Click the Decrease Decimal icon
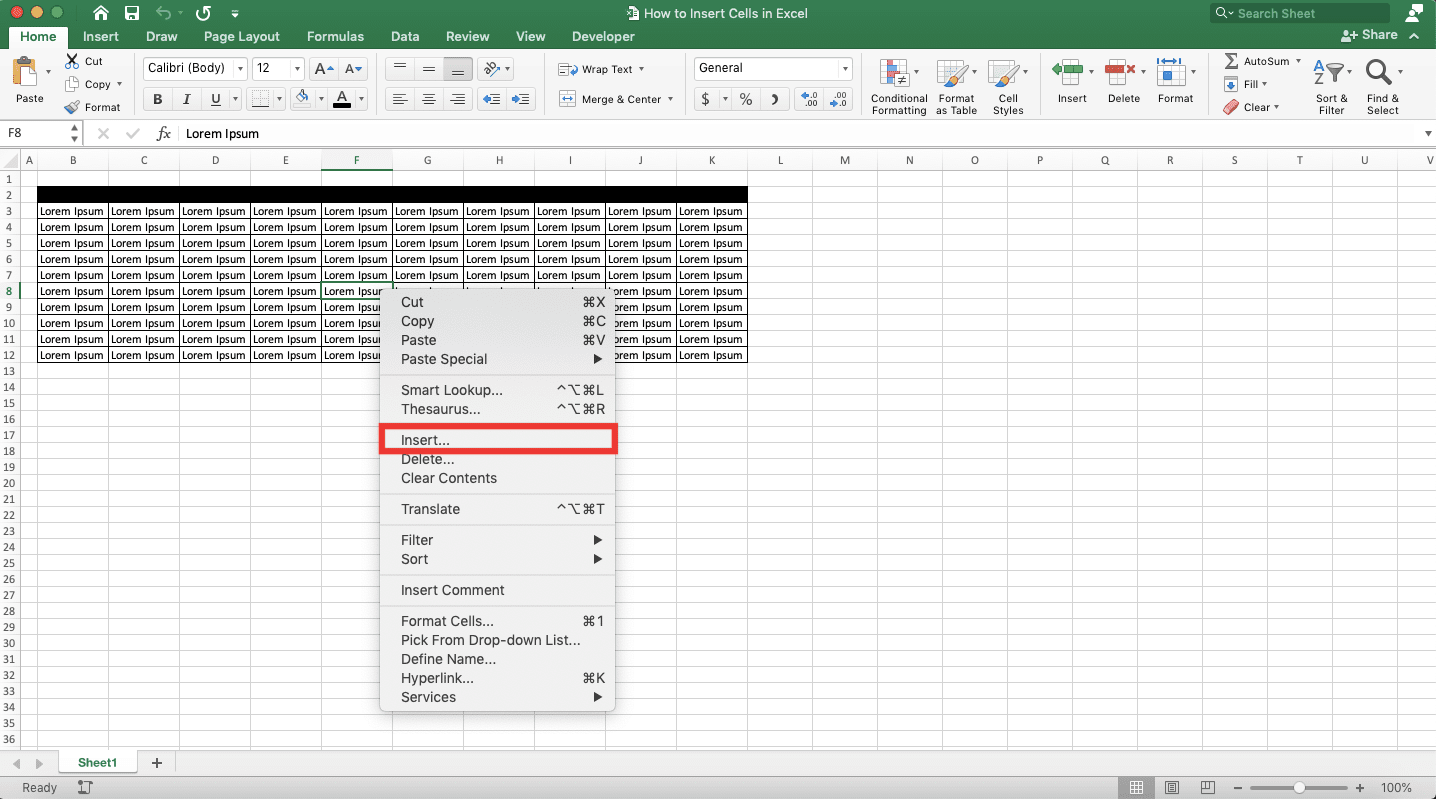 [839, 99]
